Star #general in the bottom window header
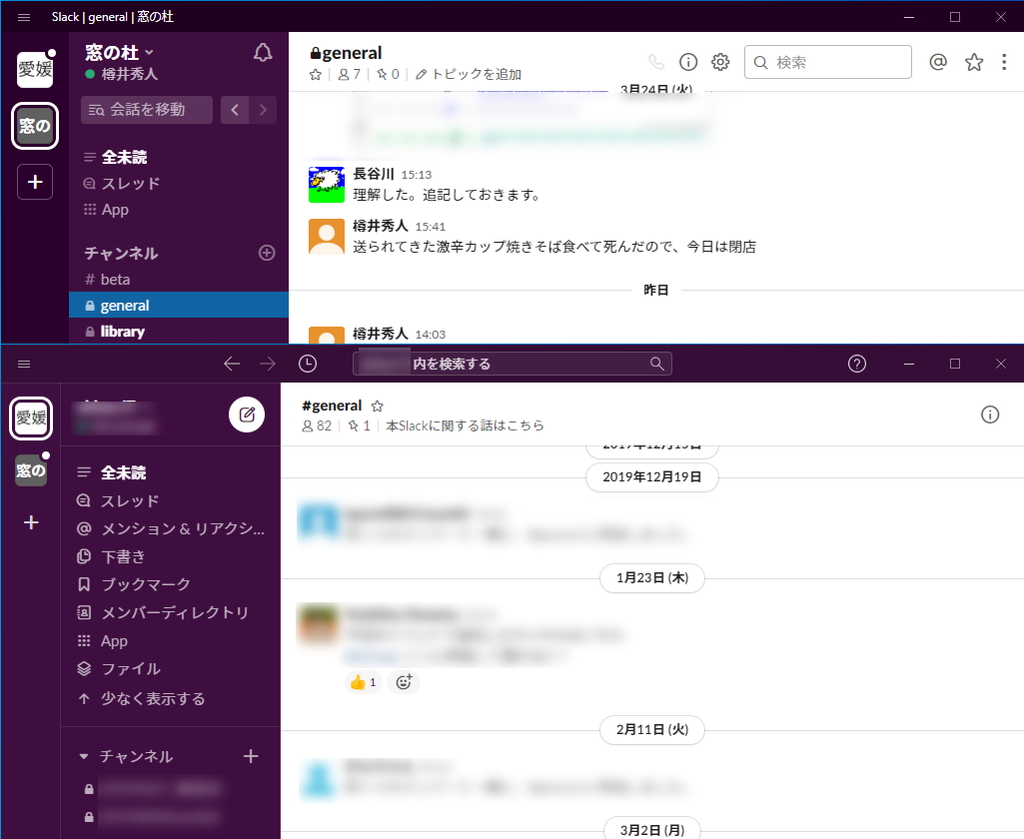The height and width of the screenshot is (839, 1024). tap(377, 405)
